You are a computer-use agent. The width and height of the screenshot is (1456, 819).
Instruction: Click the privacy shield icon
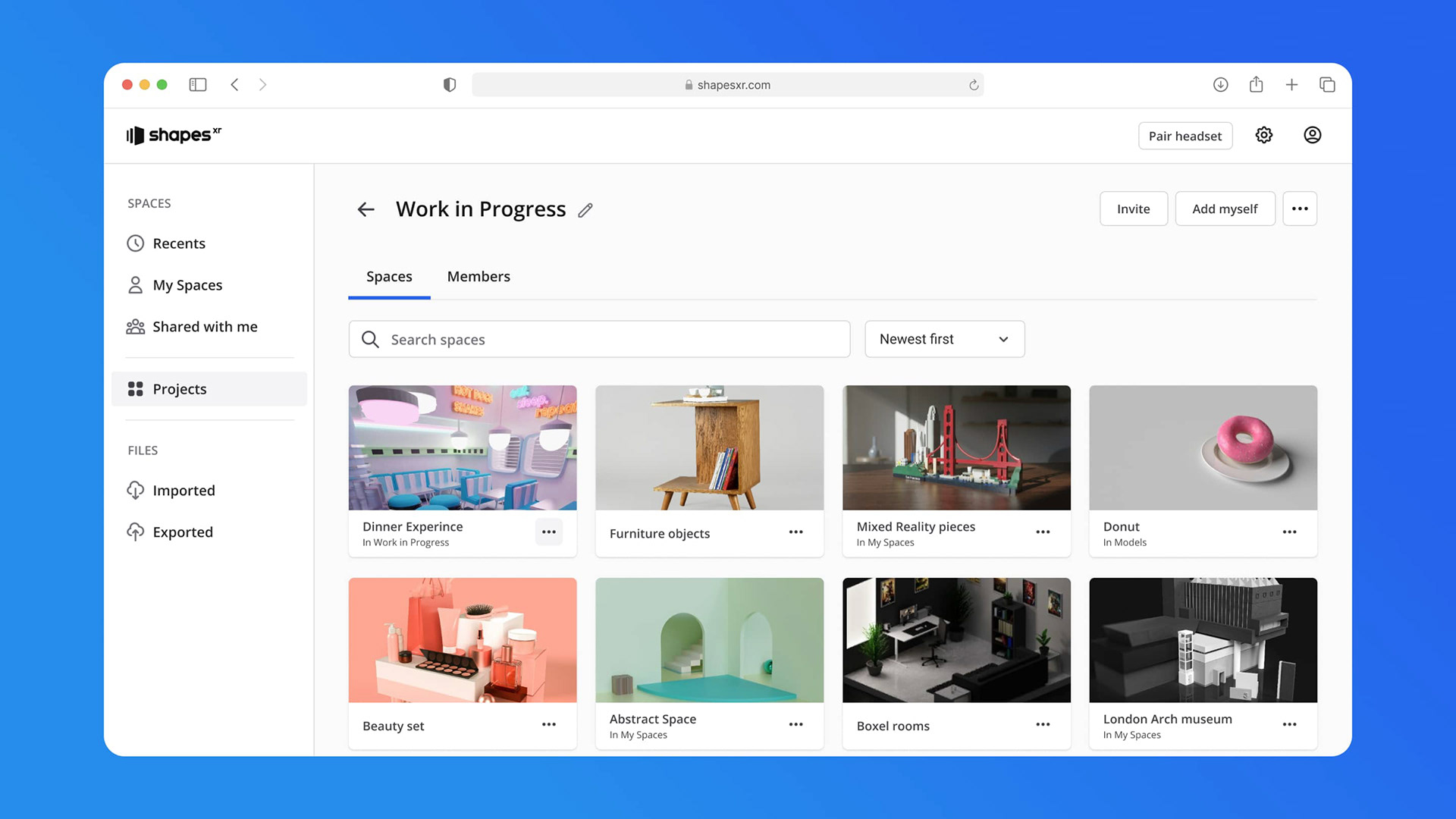[x=450, y=85]
